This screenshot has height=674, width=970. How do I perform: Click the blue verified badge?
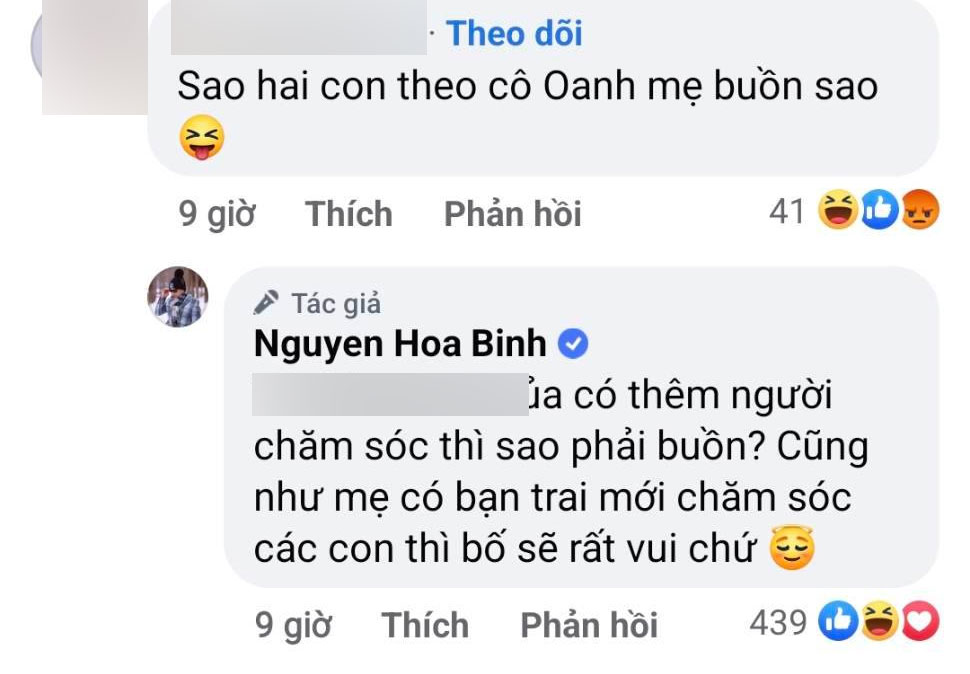573,345
